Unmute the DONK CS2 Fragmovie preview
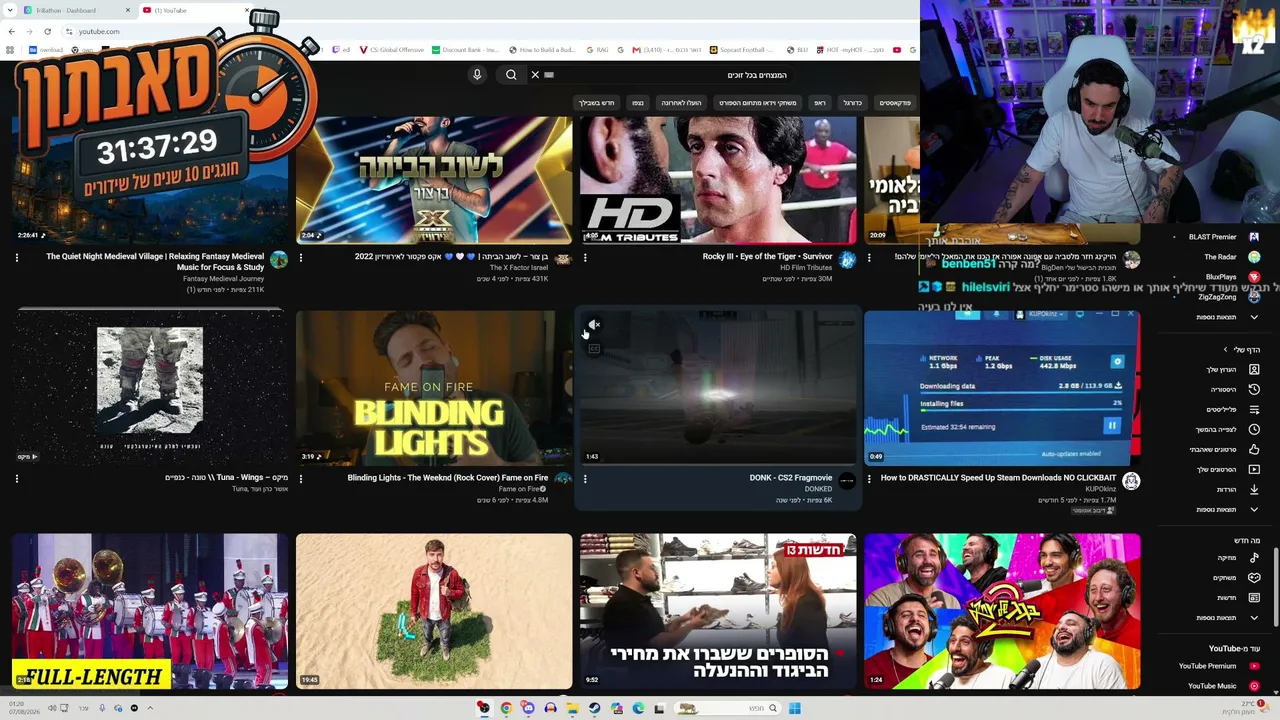The image size is (1280, 720). pos(594,325)
